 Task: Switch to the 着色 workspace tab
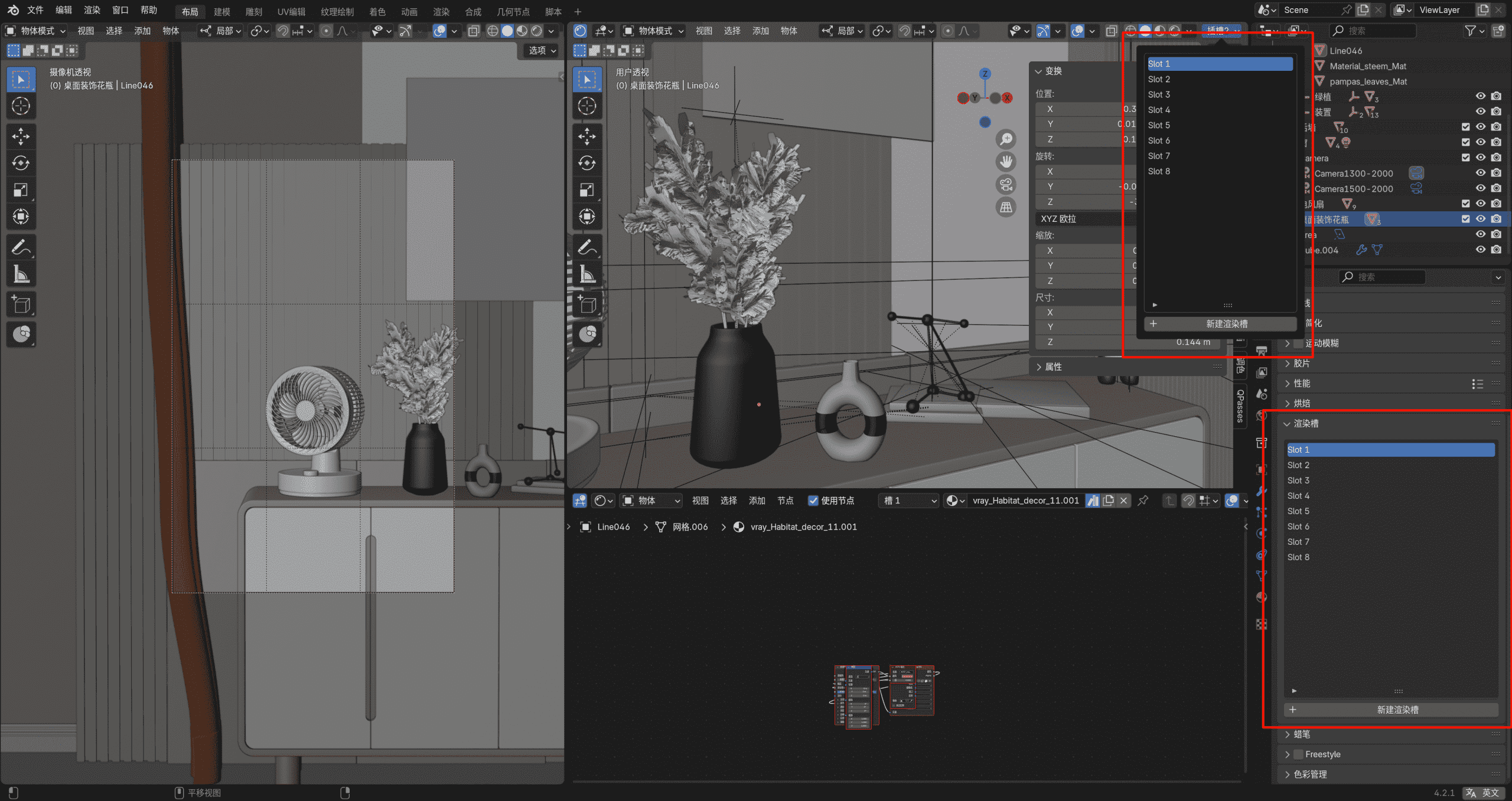(x=377, y=12)
